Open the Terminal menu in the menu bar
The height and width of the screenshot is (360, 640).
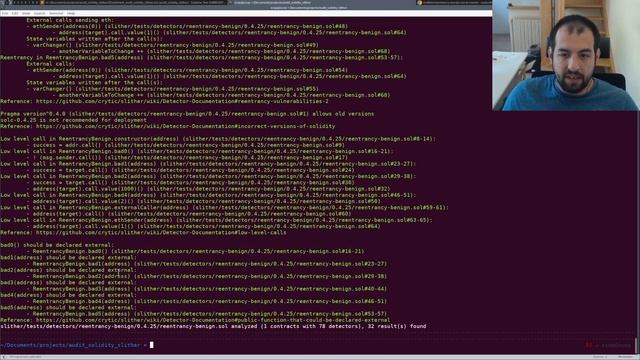(56, 13)
